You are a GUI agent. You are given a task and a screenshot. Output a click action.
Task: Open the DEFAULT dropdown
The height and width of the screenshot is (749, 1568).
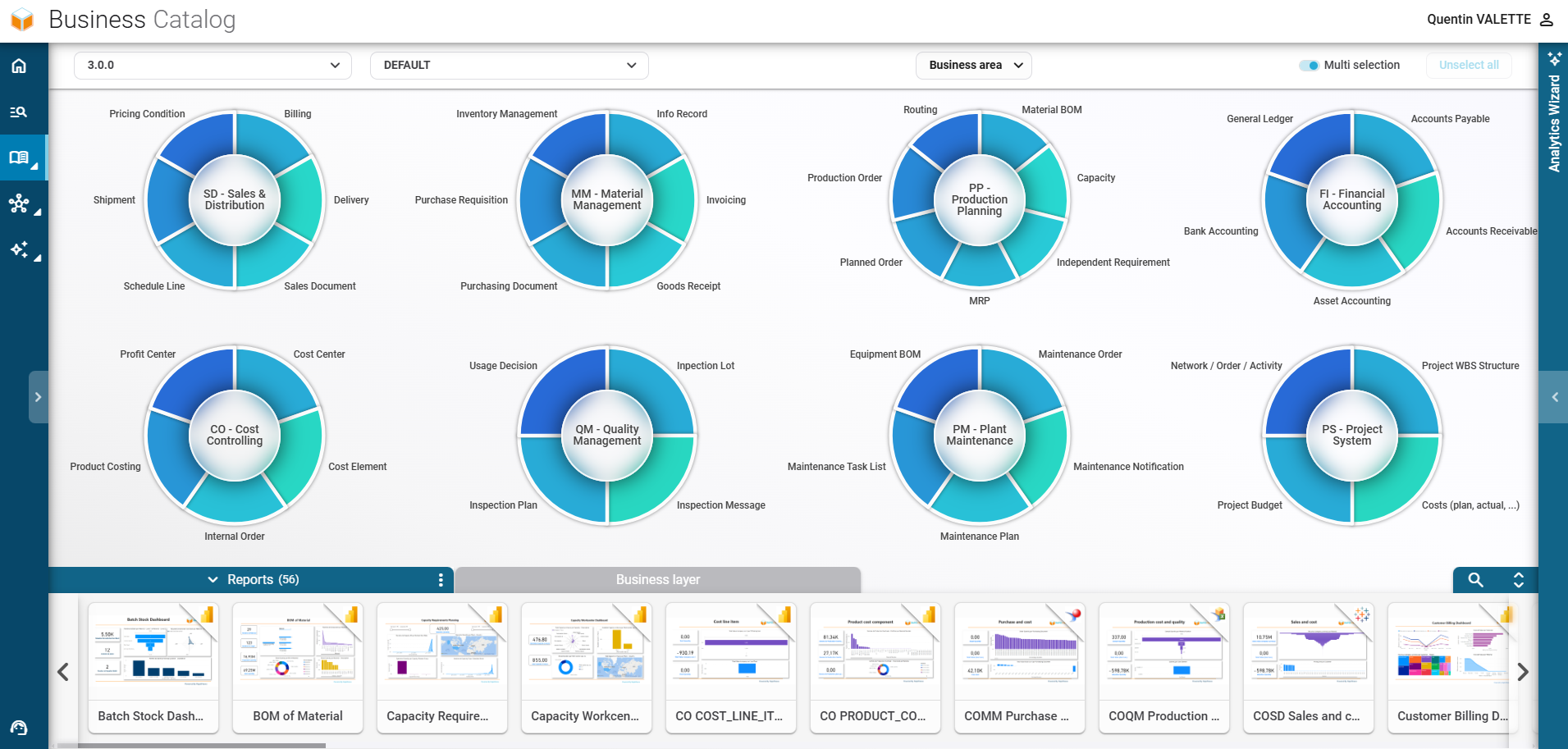510,66
